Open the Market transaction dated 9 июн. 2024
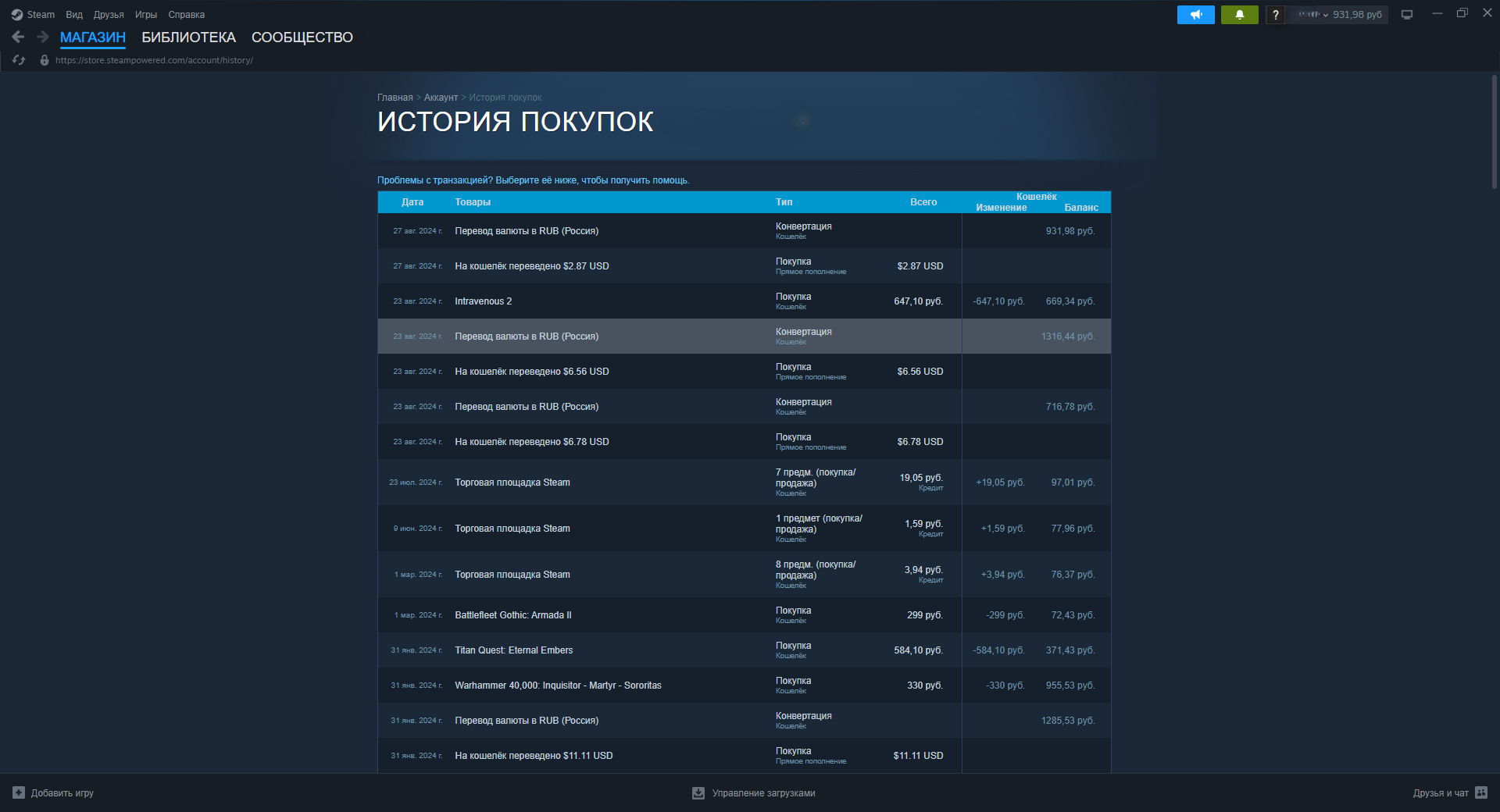 pos(745,529)
